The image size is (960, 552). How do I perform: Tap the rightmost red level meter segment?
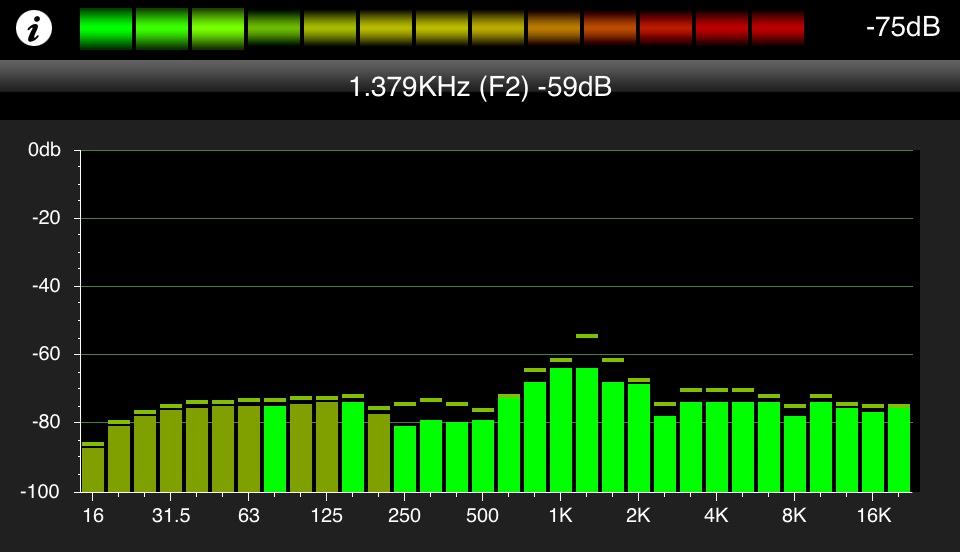pos(778,28)
